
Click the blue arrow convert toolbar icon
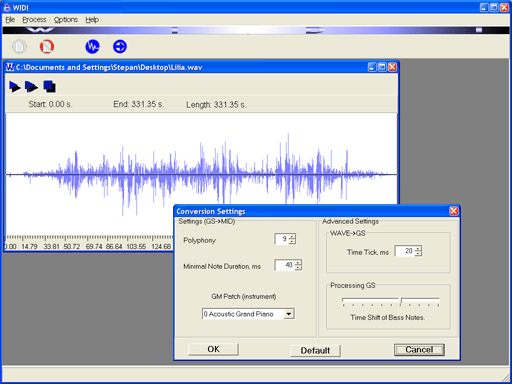tap(120, 46)
